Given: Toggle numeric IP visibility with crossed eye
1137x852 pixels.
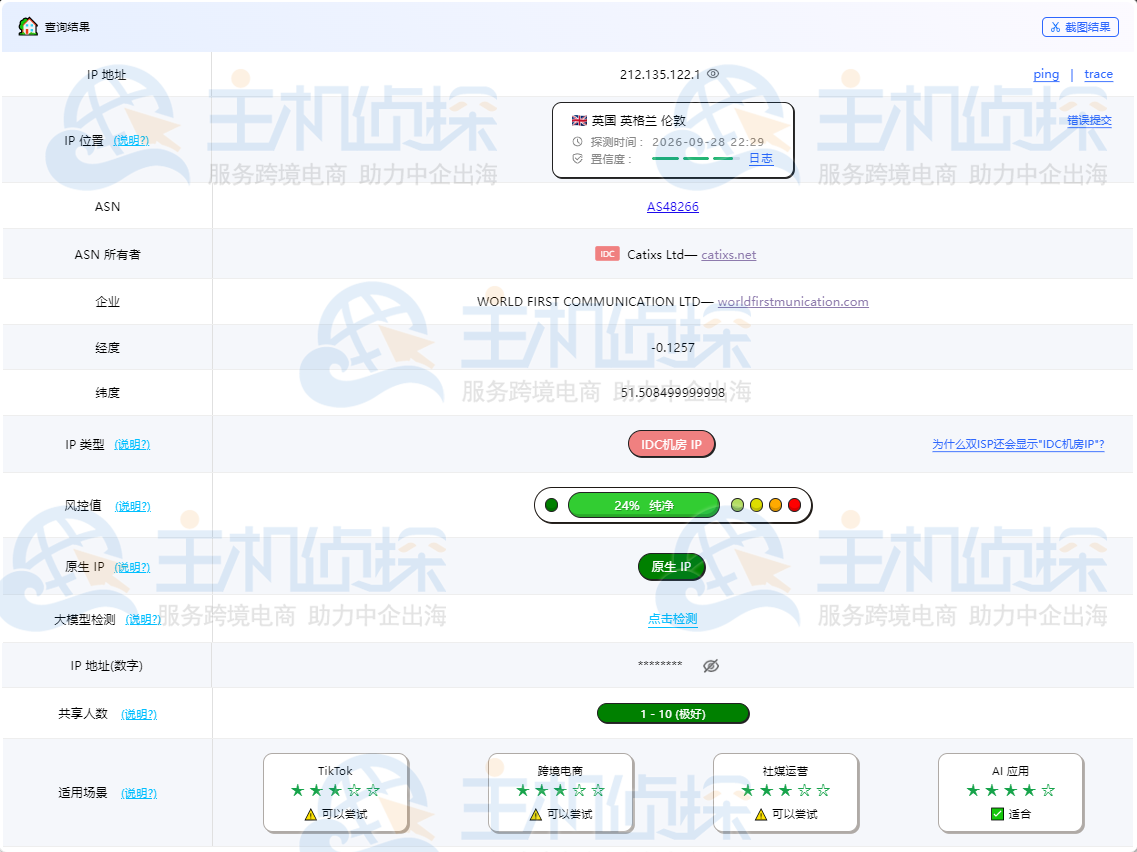Looking at the screenshot, I should [x=711, y=666].
